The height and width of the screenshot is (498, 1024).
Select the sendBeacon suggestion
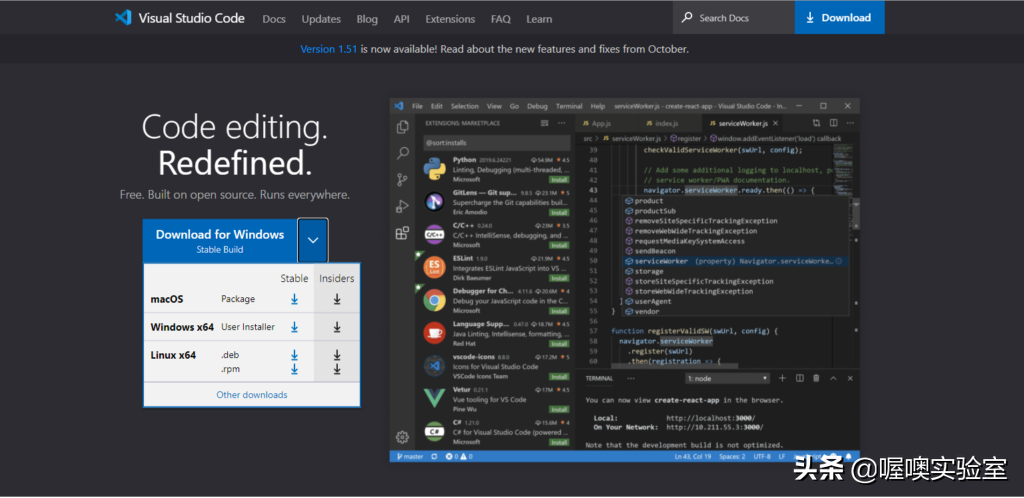pyautogui.click(x=736, y=251)
